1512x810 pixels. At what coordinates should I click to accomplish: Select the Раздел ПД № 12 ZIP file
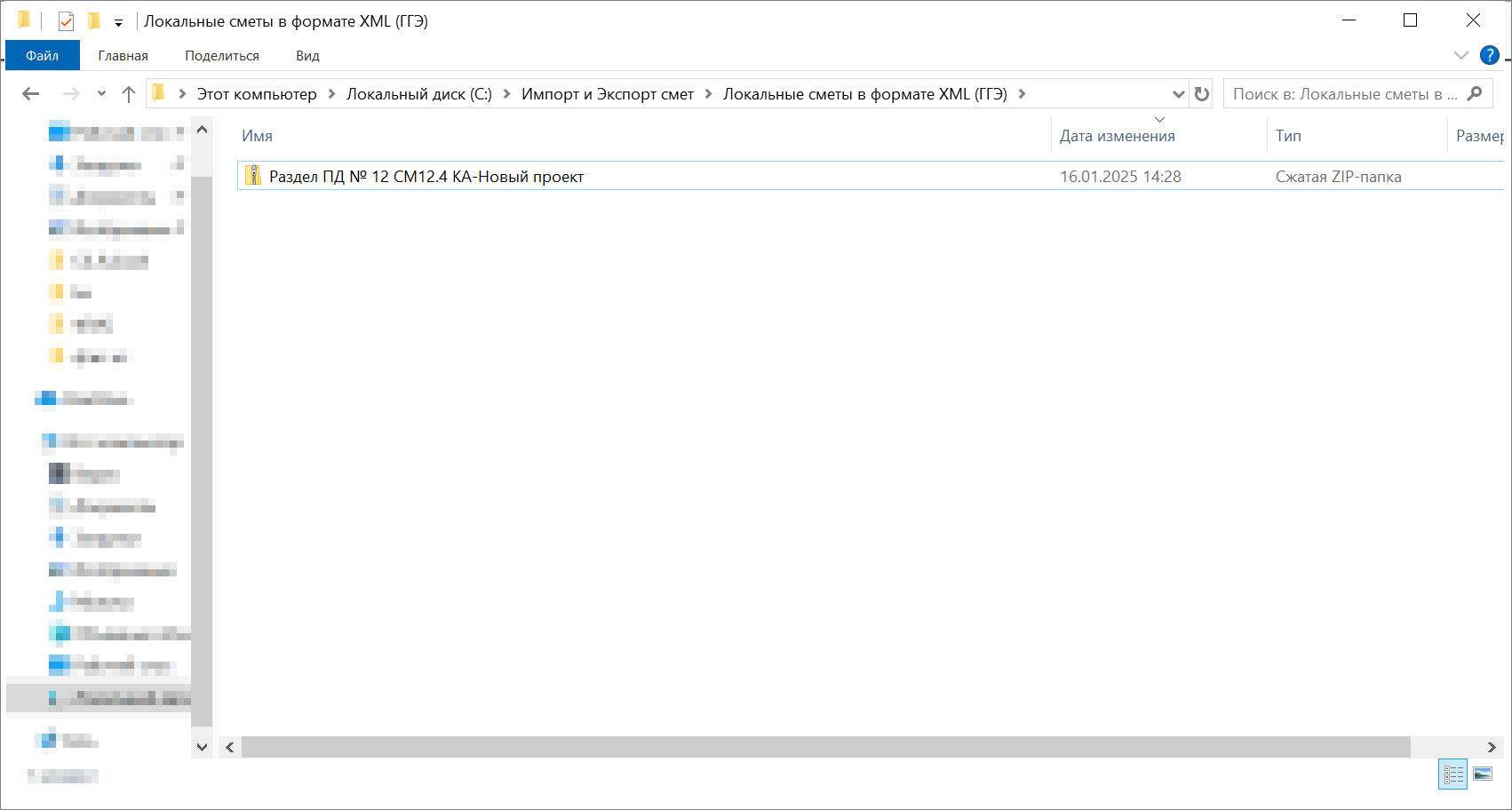[x=426, y=177]
